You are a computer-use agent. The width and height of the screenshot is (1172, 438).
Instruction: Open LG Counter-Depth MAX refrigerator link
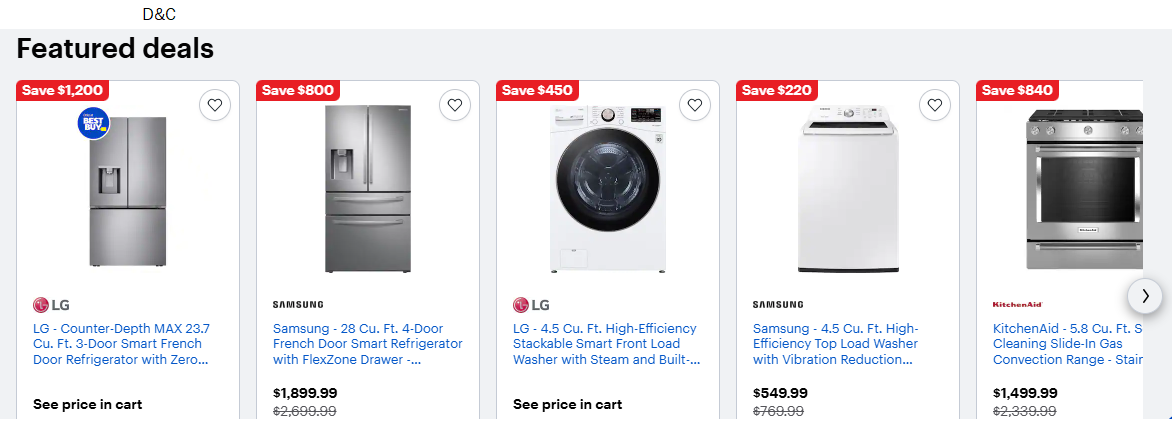[121, 344]
